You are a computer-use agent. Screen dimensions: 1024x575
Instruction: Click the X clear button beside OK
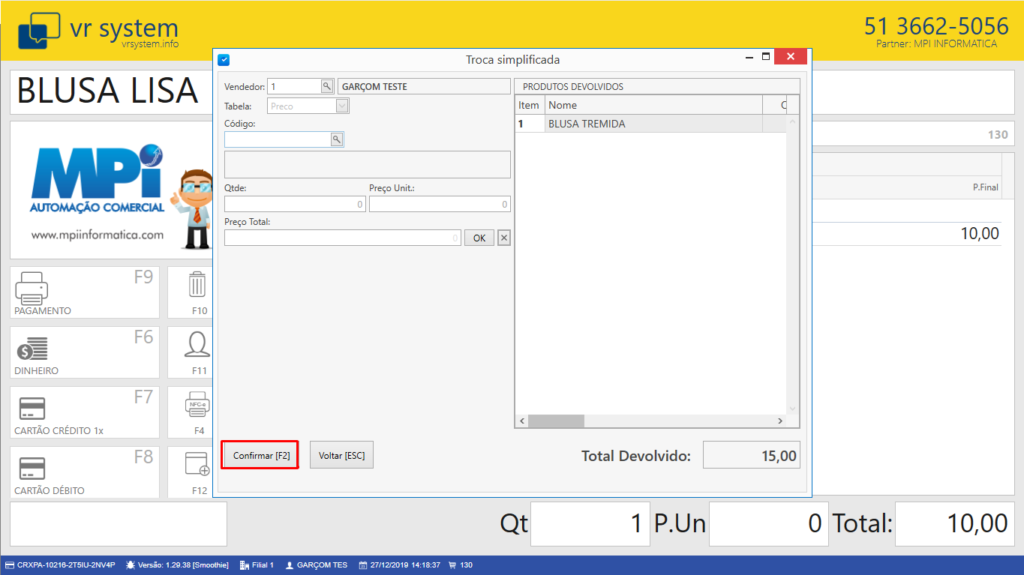[504, 238]
